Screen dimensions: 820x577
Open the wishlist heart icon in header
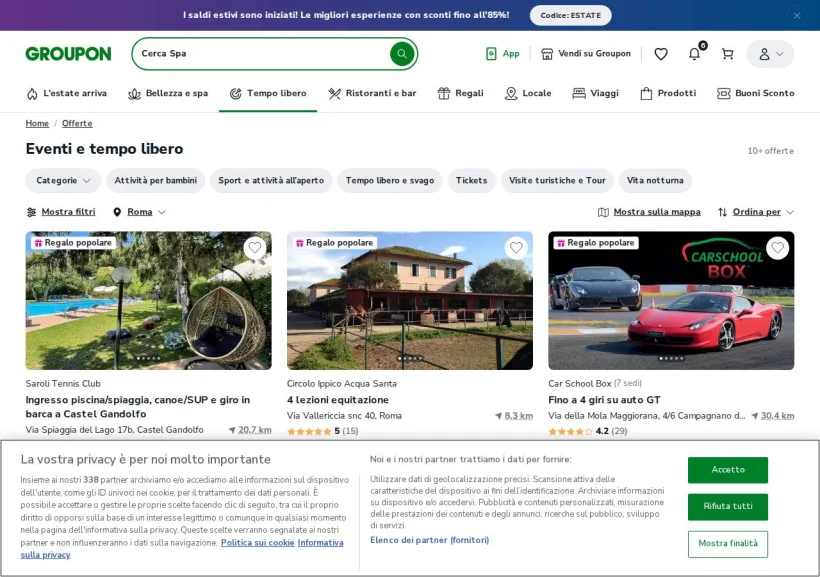pyautogui.click(x=661, y=53)
